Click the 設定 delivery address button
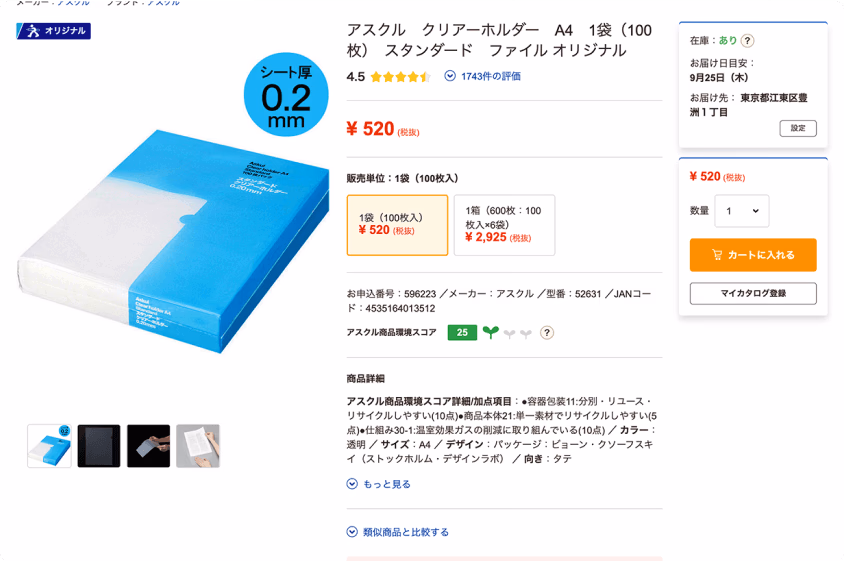Screen dimensions: 844x561 click(x=798, y=128)
